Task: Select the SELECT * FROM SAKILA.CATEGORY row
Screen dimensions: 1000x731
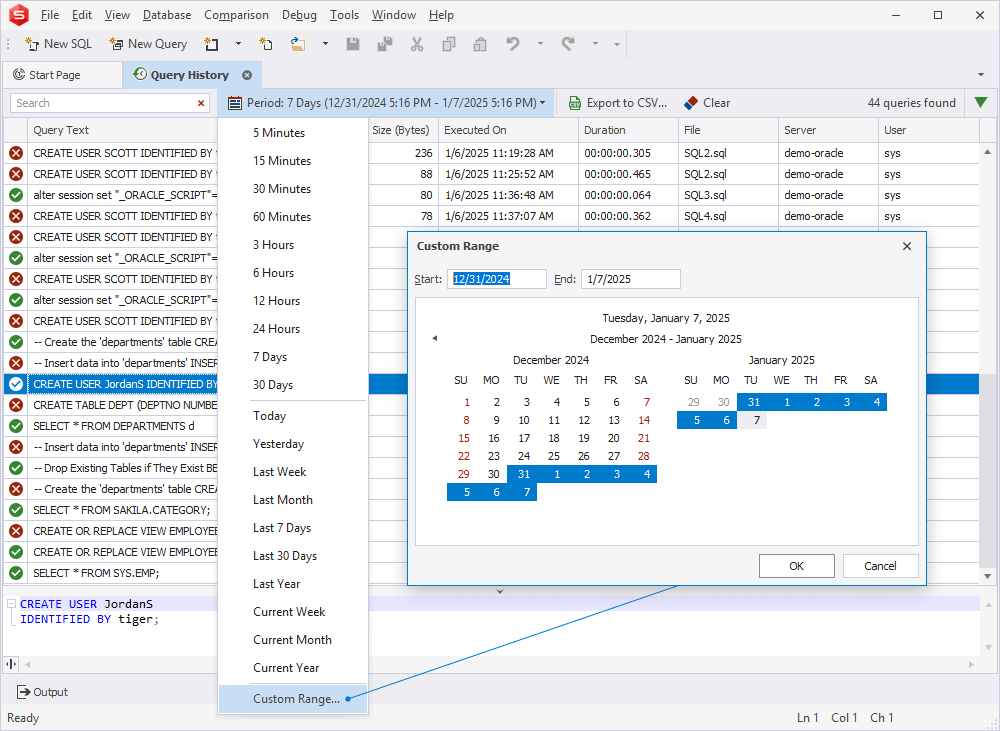Action: (x=121, y=510)
